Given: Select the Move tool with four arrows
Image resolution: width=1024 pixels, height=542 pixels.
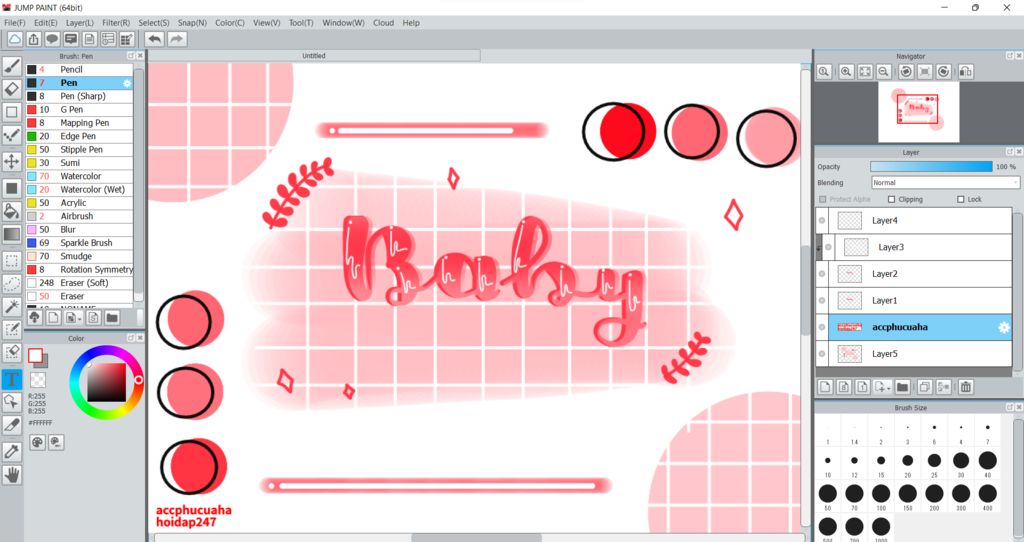Looking at the screenshot, I should point(12,161).
